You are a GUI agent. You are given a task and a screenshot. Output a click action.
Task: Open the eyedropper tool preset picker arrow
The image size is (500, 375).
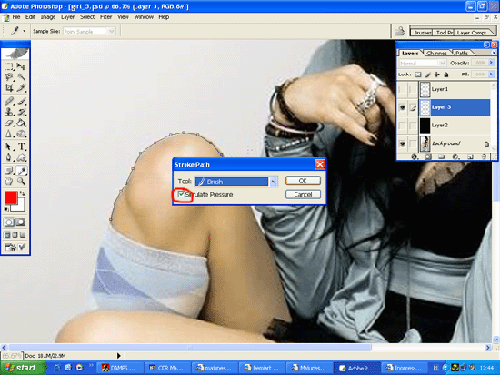[24, 31]
